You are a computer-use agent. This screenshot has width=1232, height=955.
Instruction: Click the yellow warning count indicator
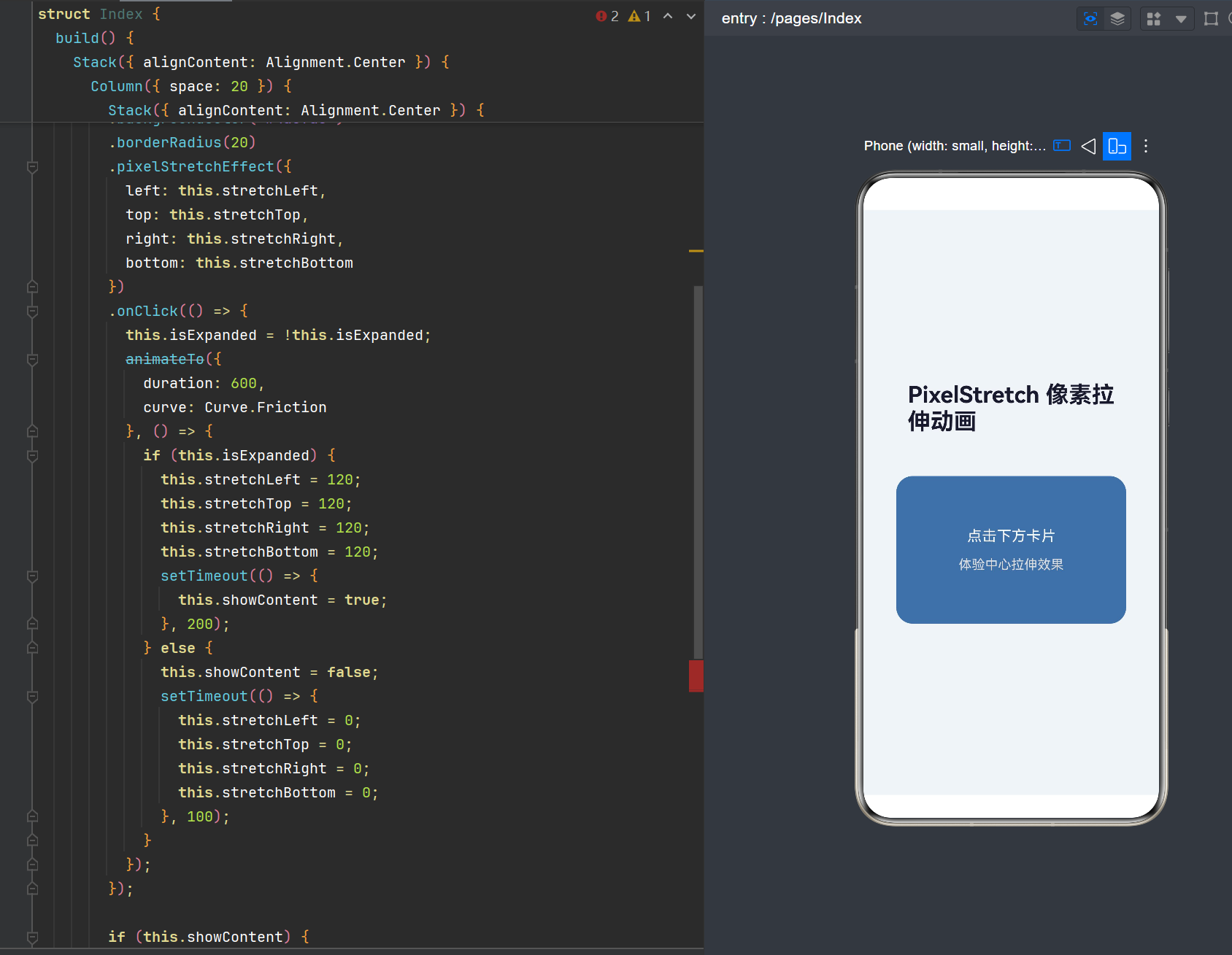tap(639, 16)
